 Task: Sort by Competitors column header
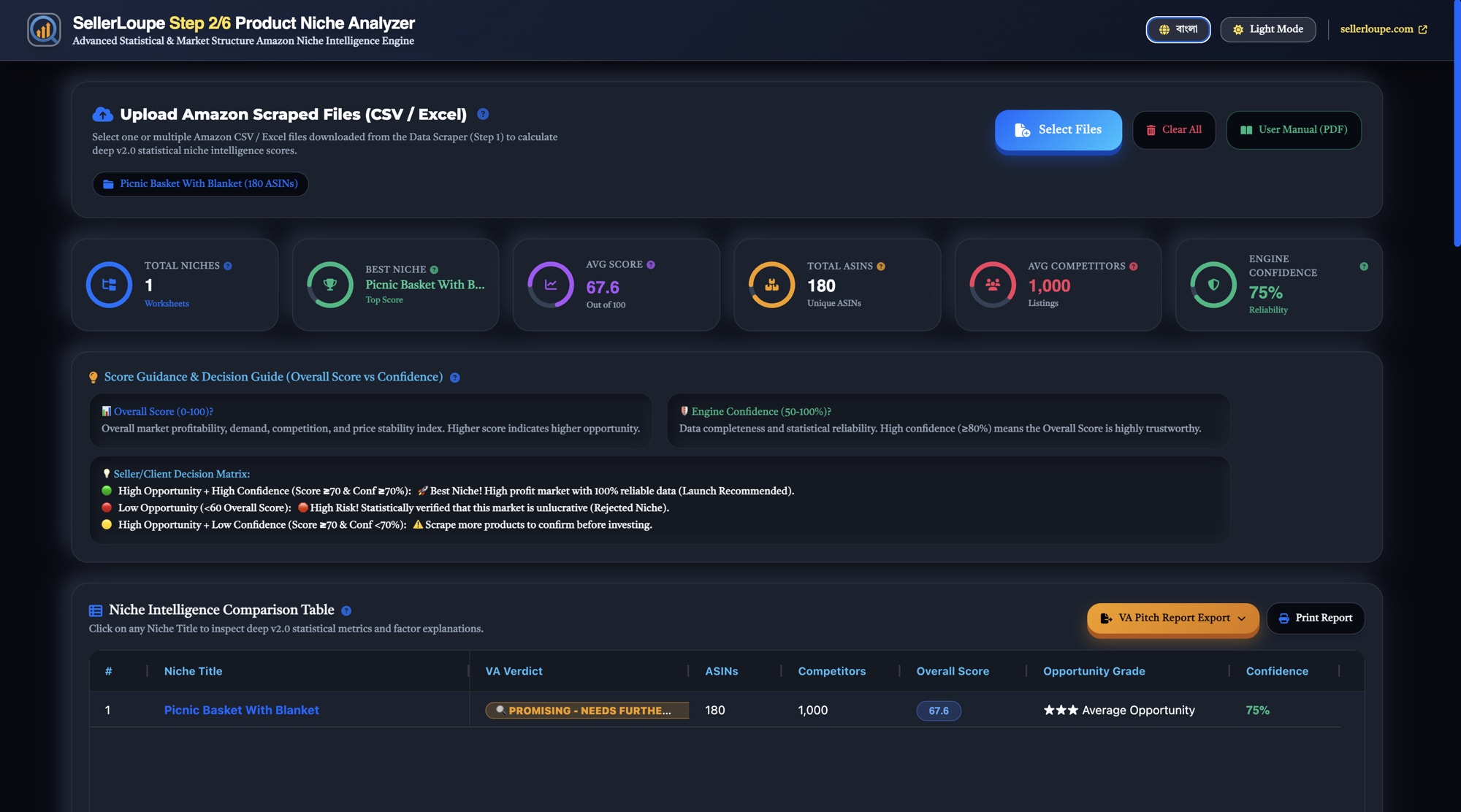[832, 671]
